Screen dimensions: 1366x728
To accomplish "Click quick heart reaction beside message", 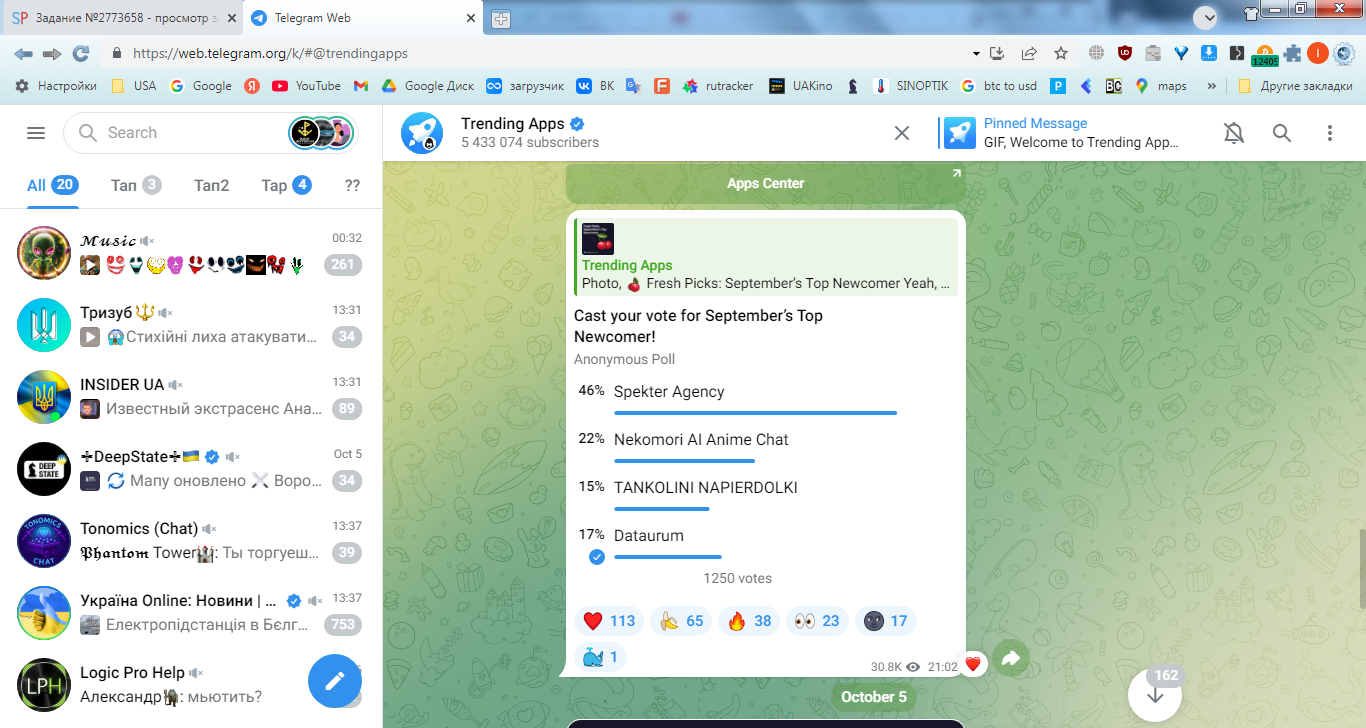I will click(x=972, y=663).
